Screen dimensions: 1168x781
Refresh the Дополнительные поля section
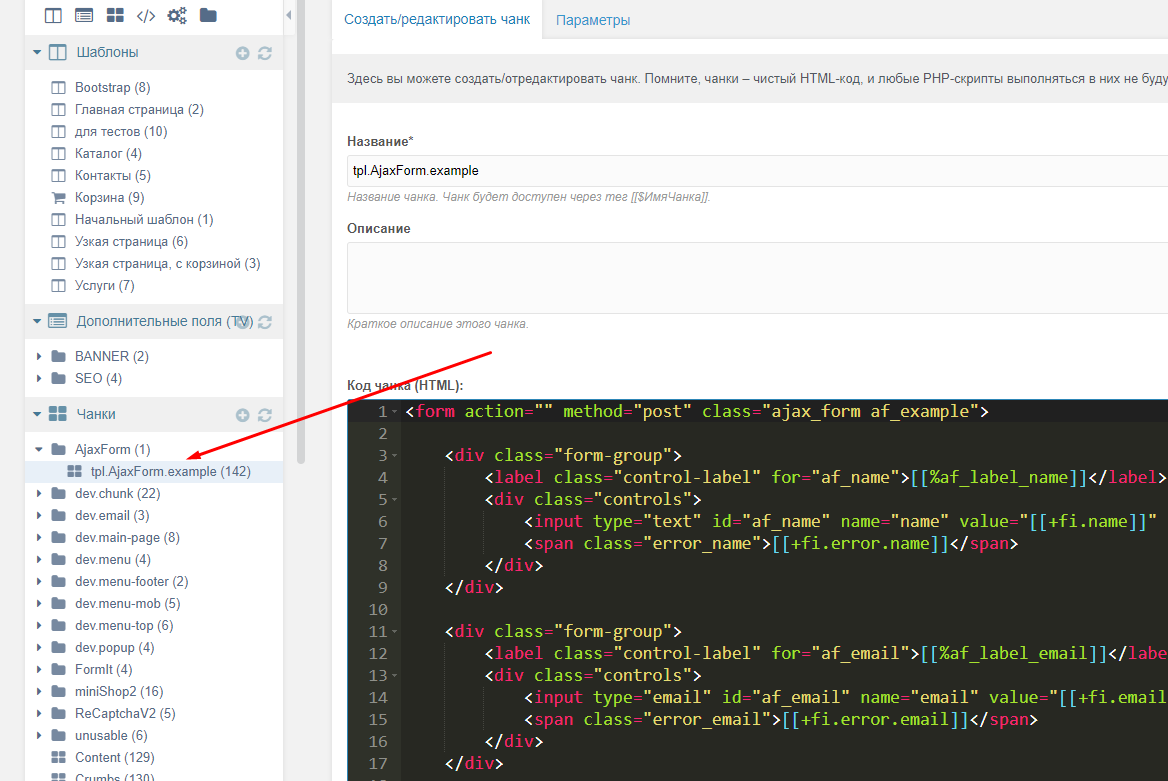tap(264, 322)
